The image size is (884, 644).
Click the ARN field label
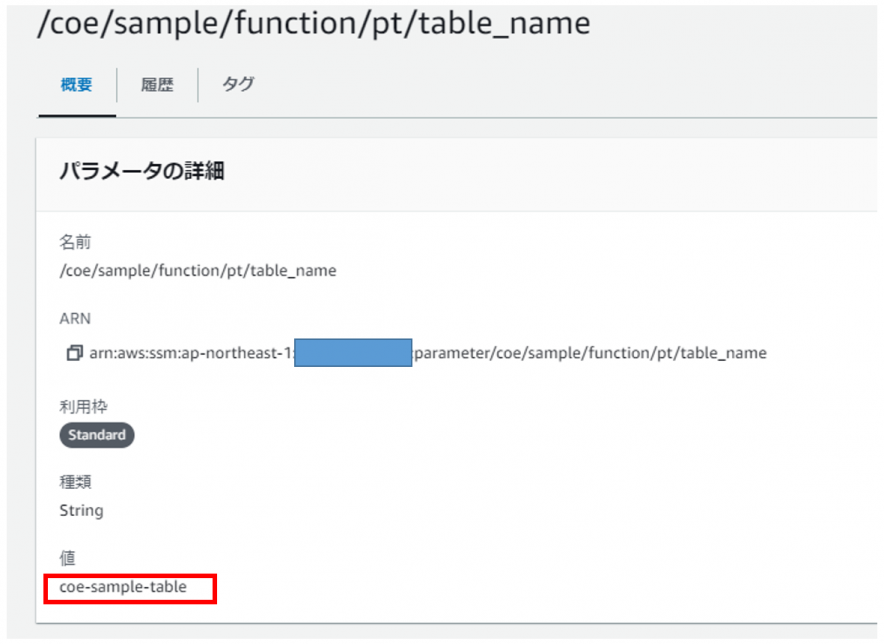tap(75, 319)
